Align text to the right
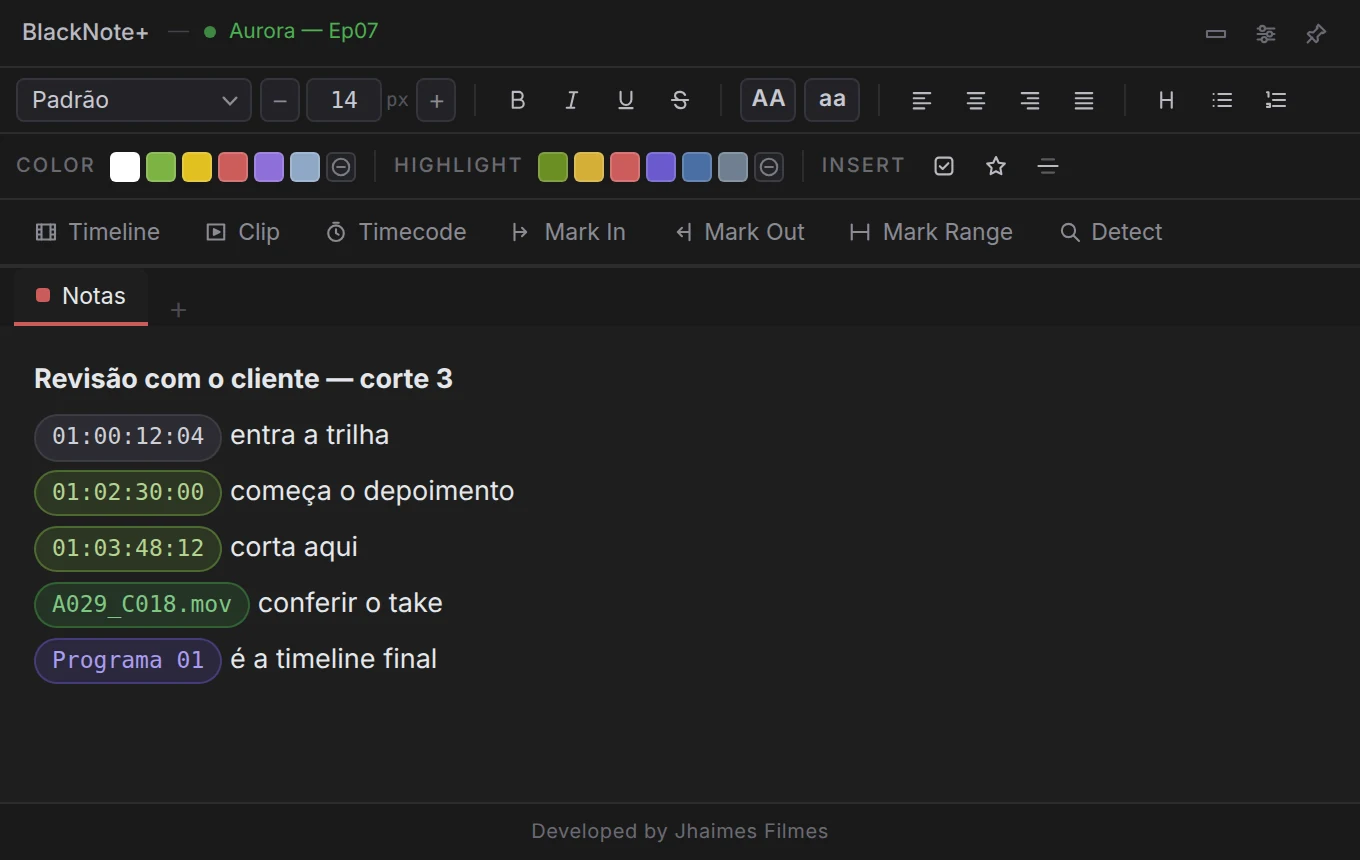This screenshot has height=860, width=1360. click(x=1030, y=100)
